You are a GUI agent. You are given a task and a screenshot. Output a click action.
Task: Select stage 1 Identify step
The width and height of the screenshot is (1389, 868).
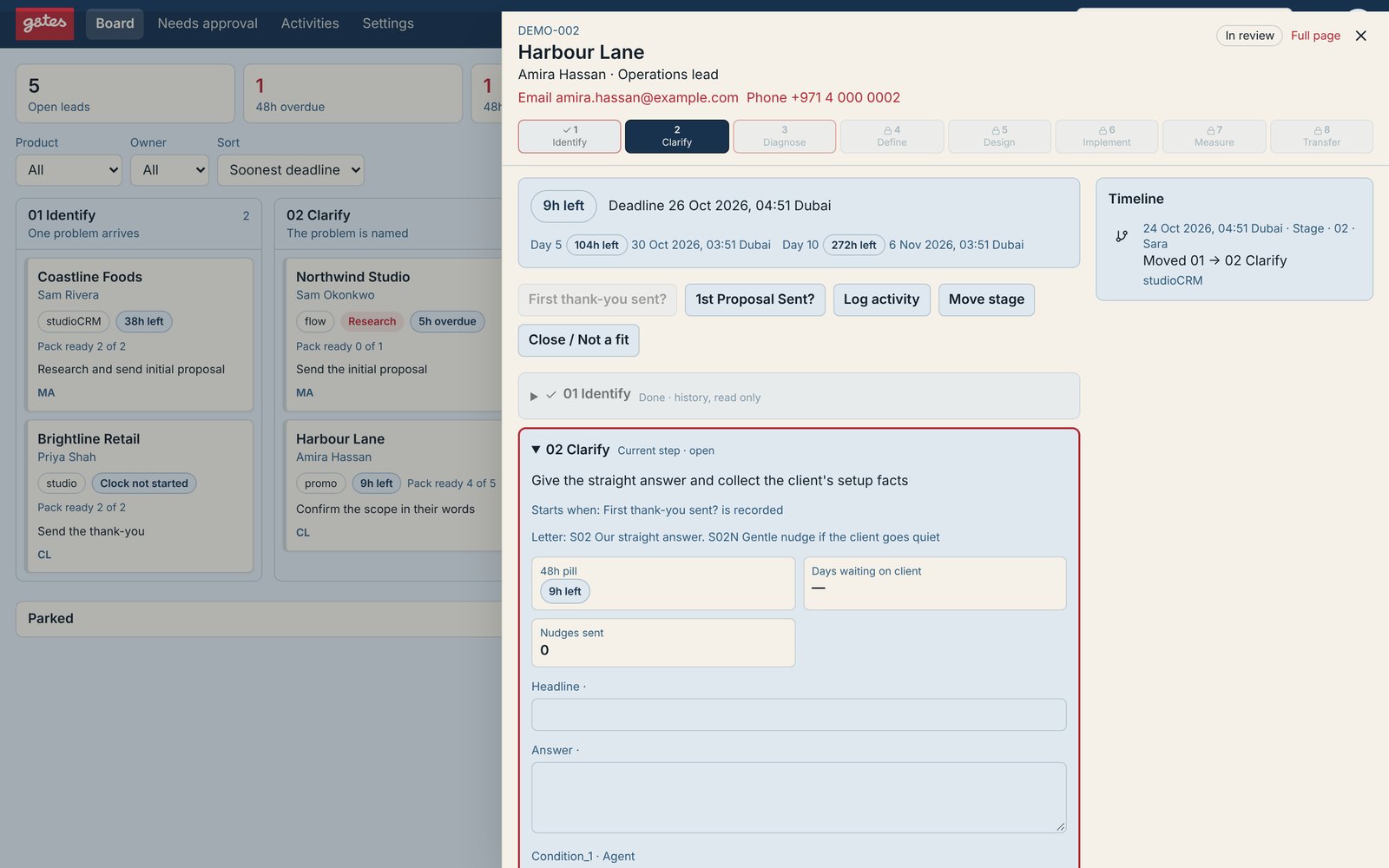click(569, 136)
